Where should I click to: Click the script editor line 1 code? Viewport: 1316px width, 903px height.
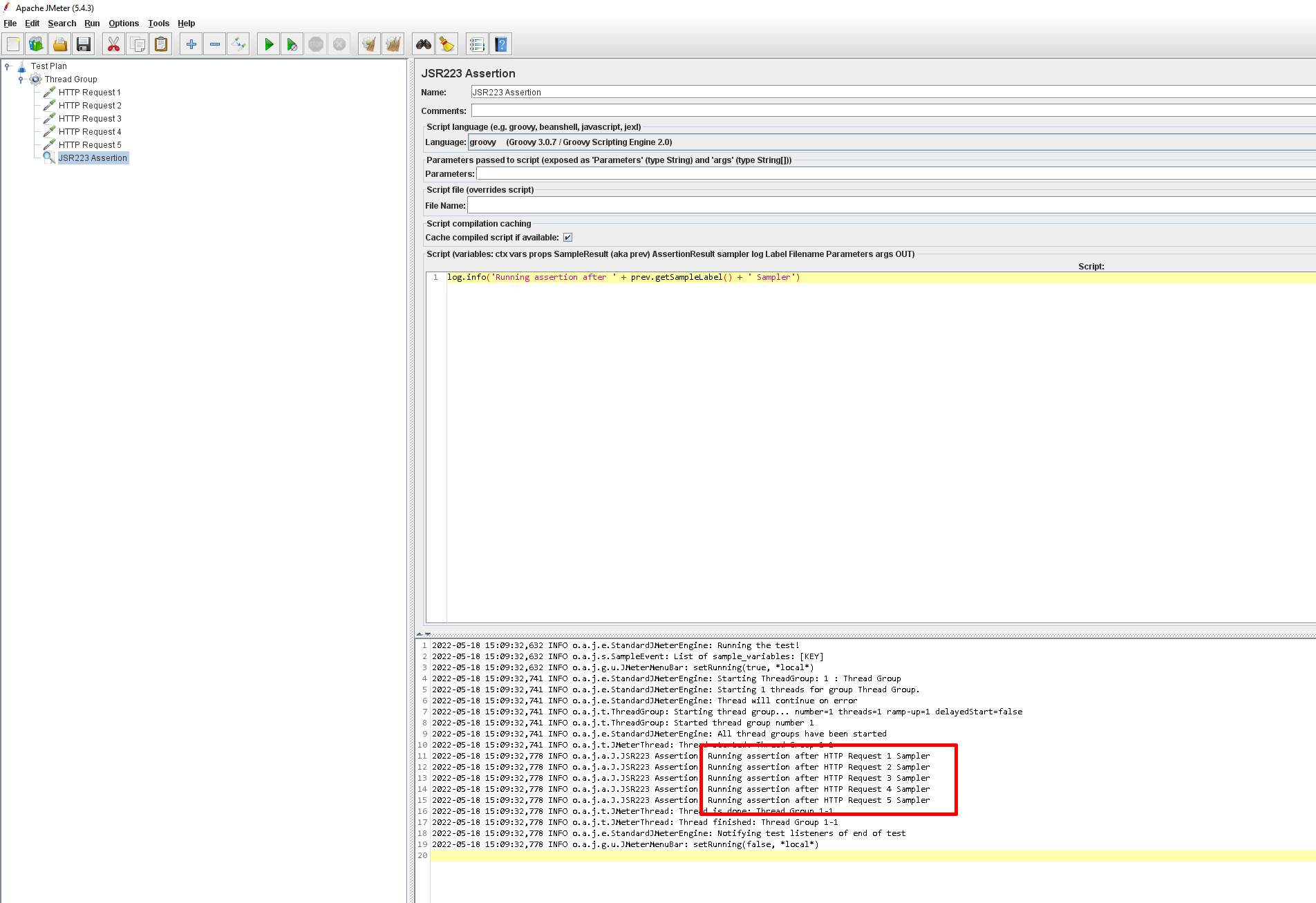coord(623,278)
